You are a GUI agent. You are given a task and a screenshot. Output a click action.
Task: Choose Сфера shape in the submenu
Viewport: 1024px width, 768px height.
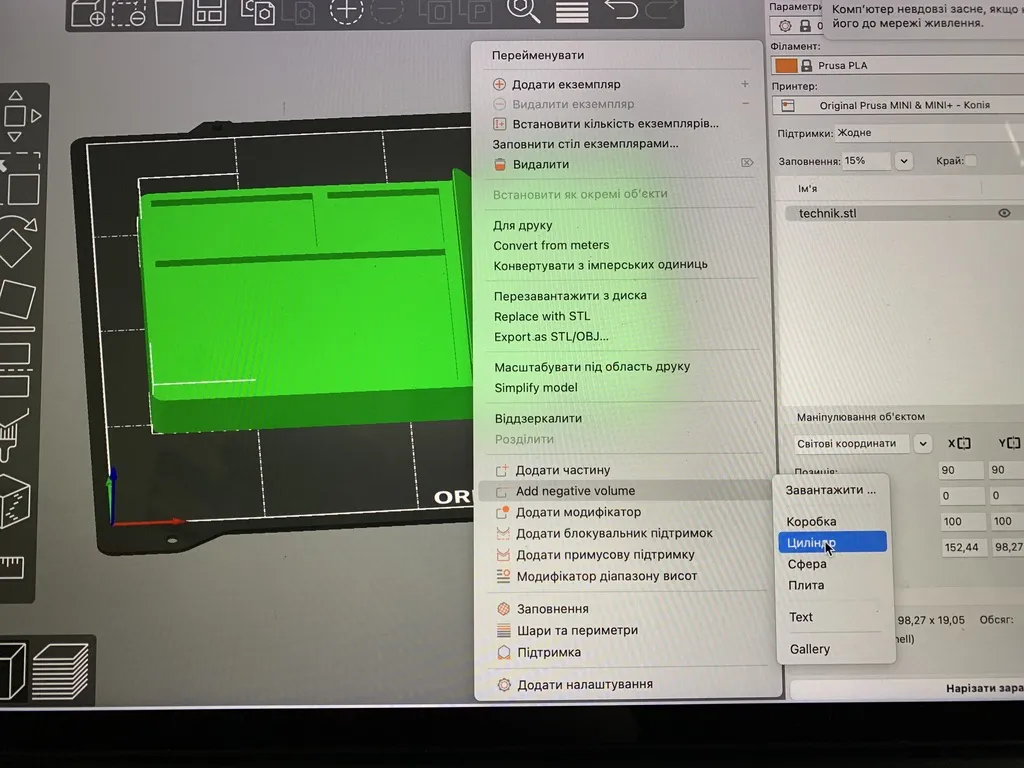[x=807, y=564]
